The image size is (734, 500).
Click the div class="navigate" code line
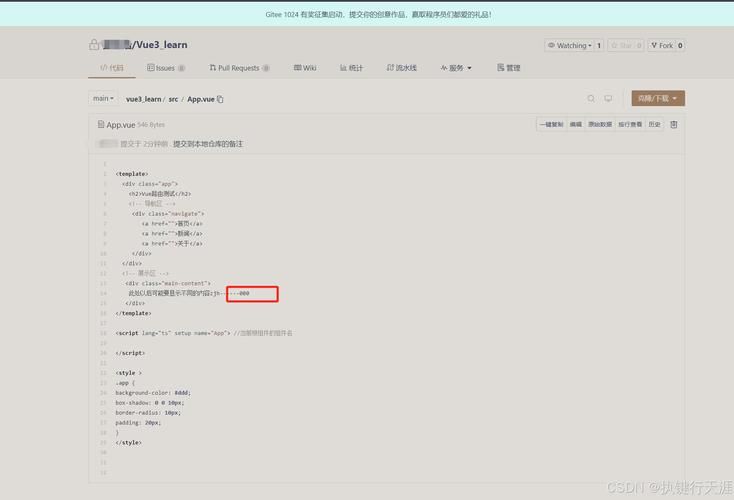click(x=168, y=213)
